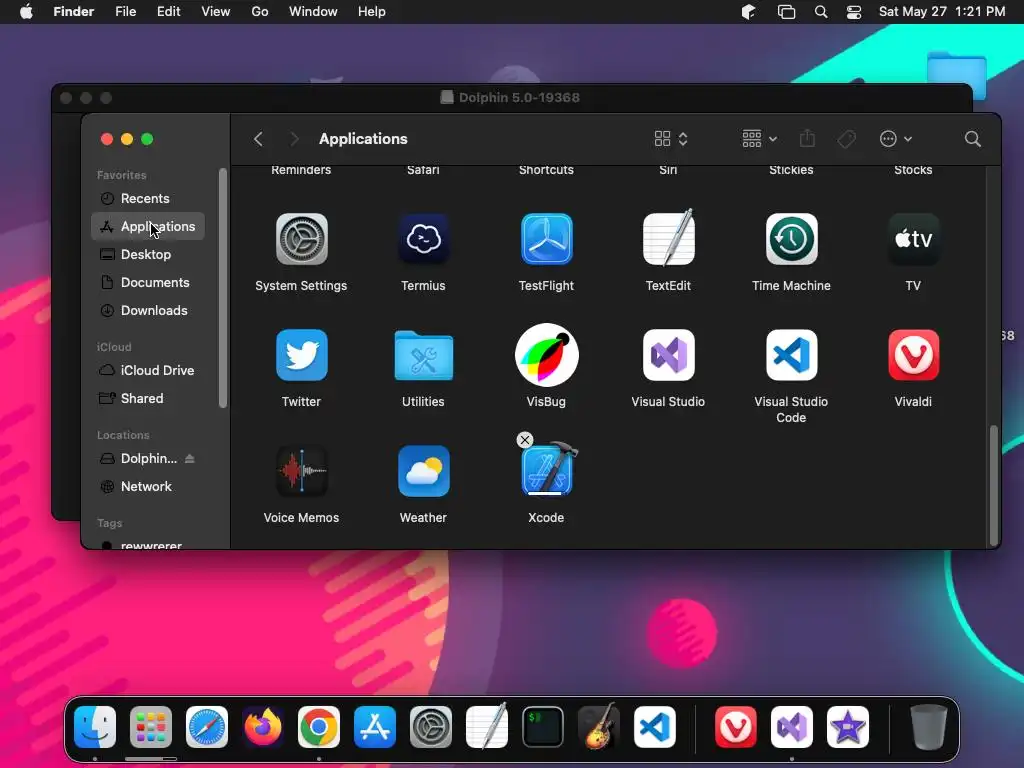Viewport: 1024px width, 768px height.
Task: Open iMovie from the Dock
Action: pyautogui.click(x=848, y=727)
